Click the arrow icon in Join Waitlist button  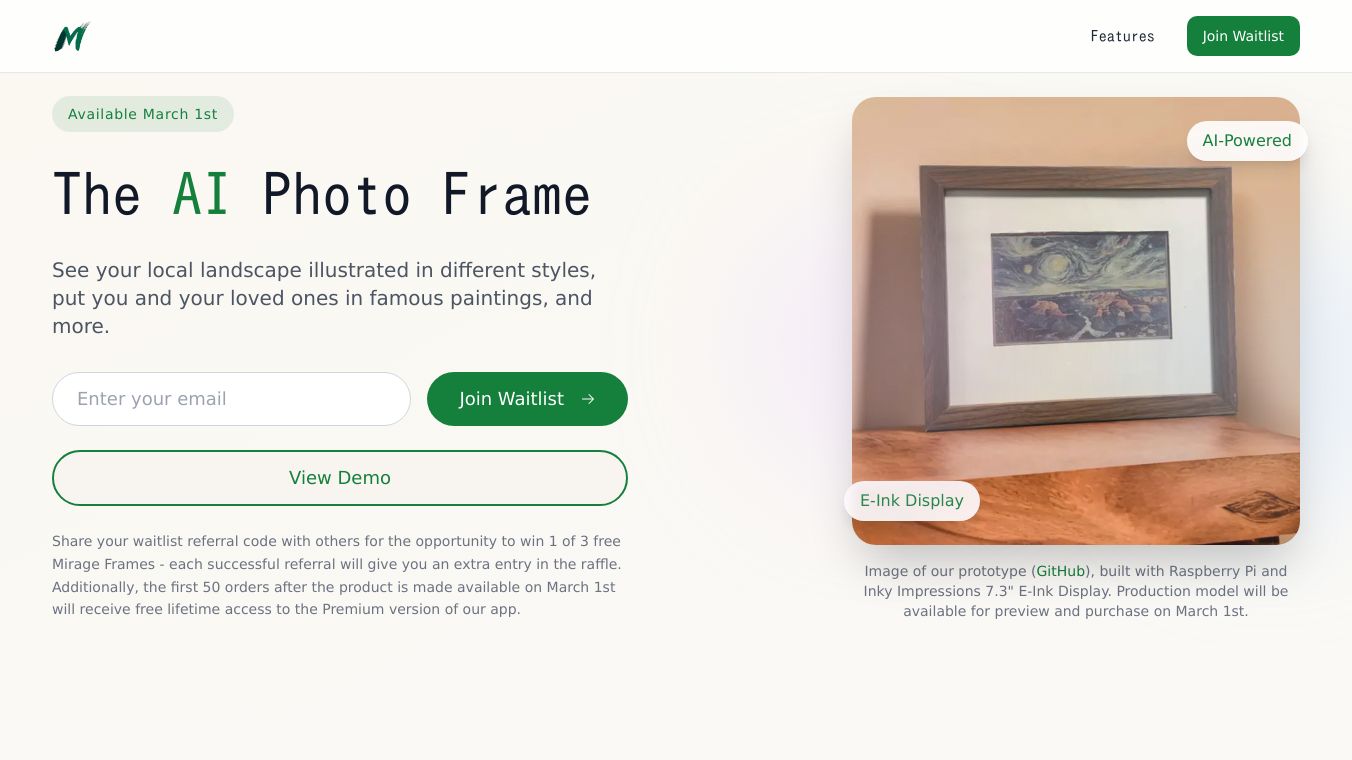[x=588, y=399]
